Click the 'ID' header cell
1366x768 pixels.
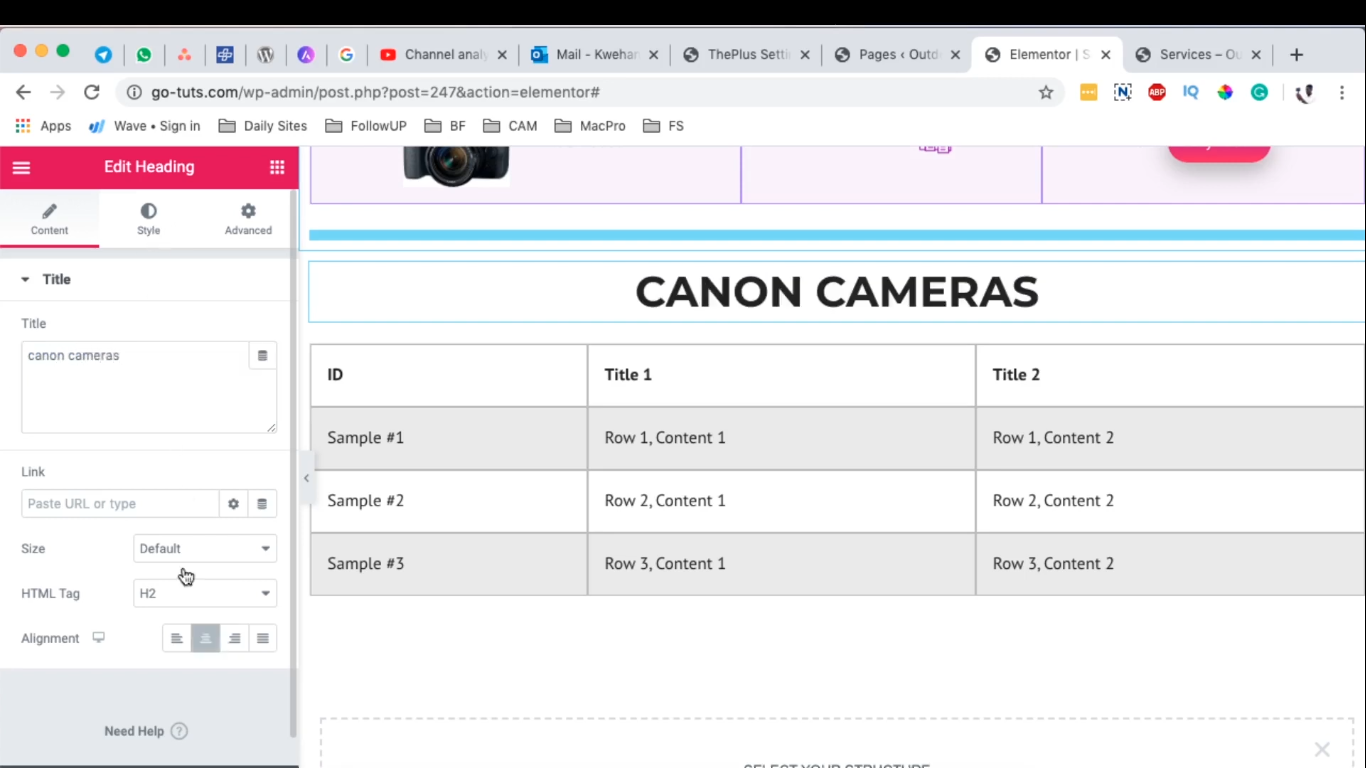click(449, 375)
